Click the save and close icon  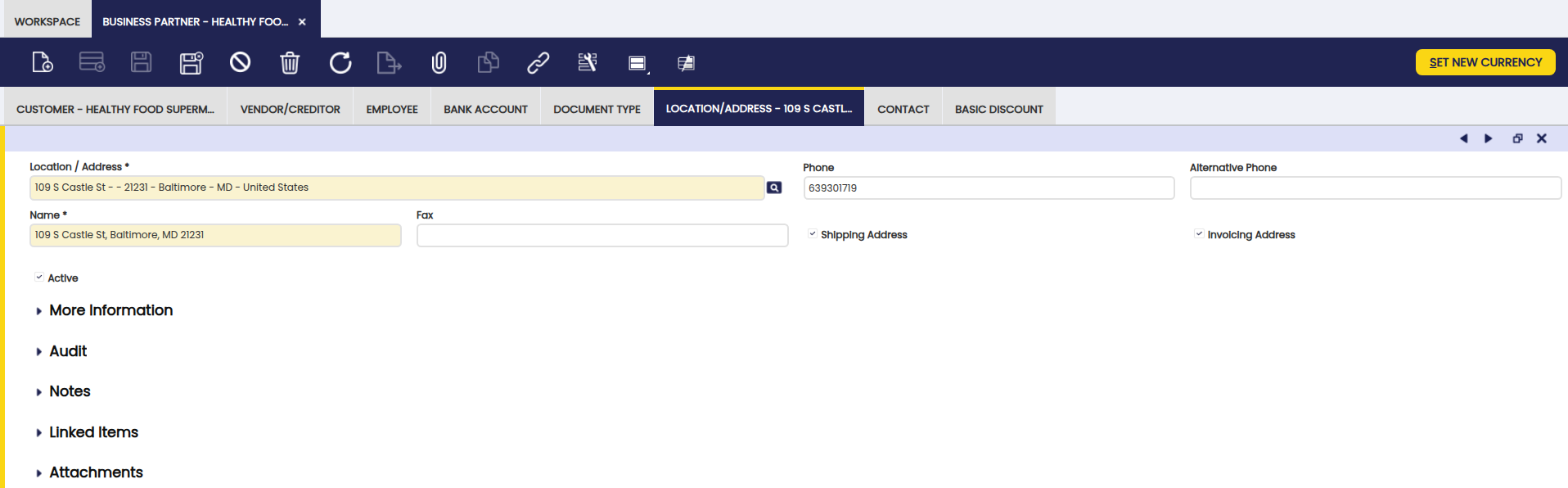tap(191, 62)
